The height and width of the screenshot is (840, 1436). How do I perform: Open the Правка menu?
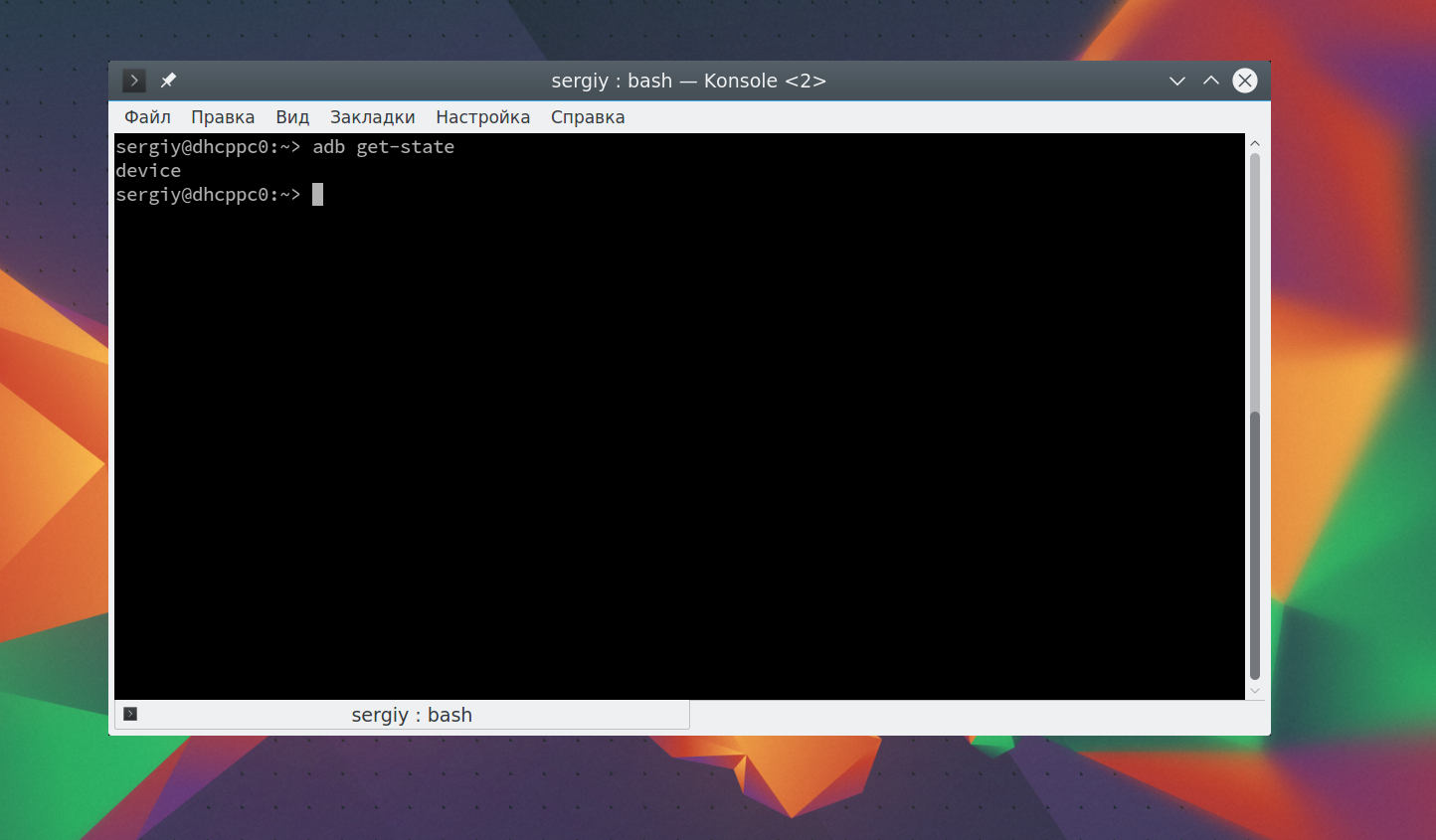pos(223,117)
